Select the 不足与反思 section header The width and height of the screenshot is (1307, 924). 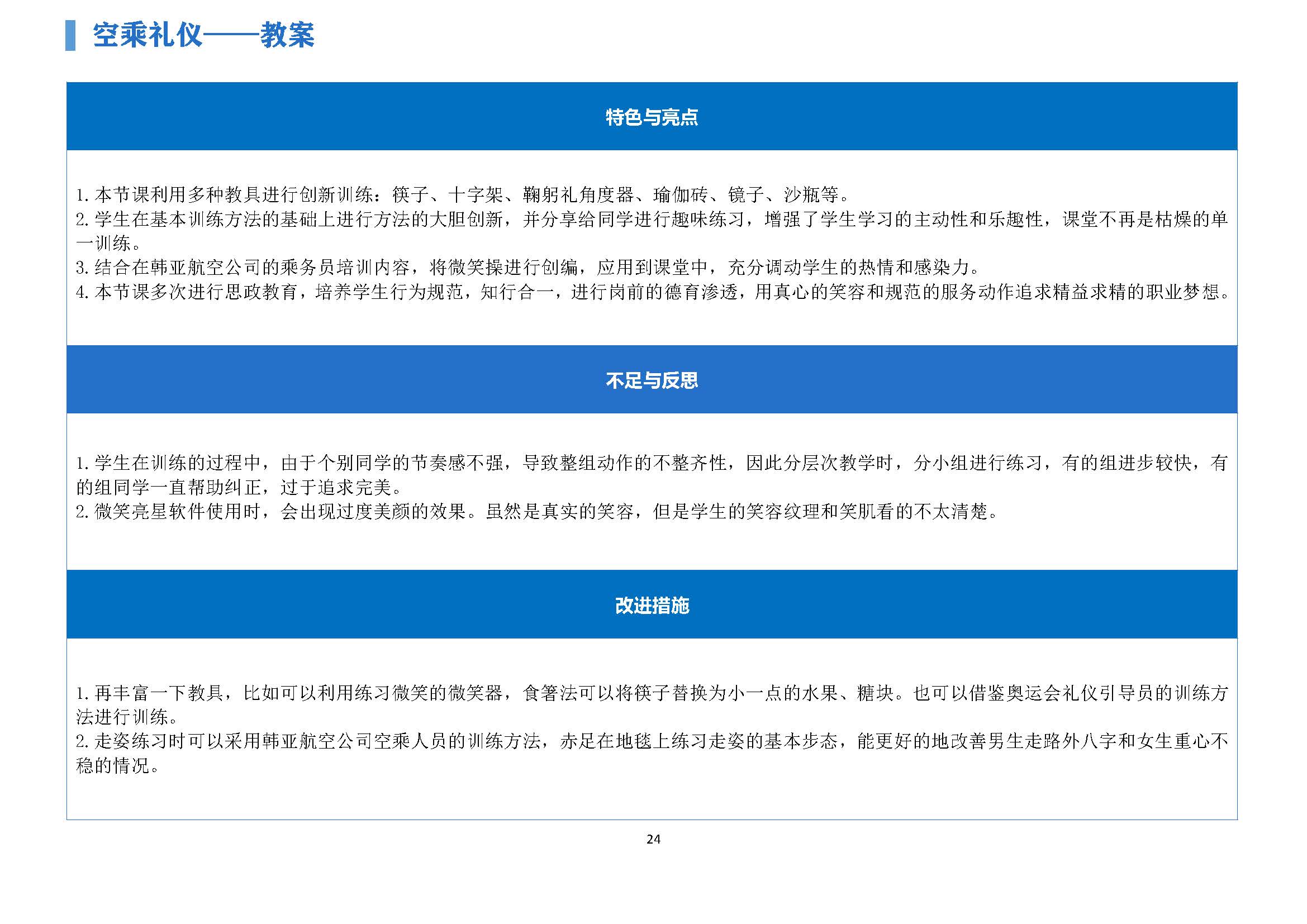point(652,379)
